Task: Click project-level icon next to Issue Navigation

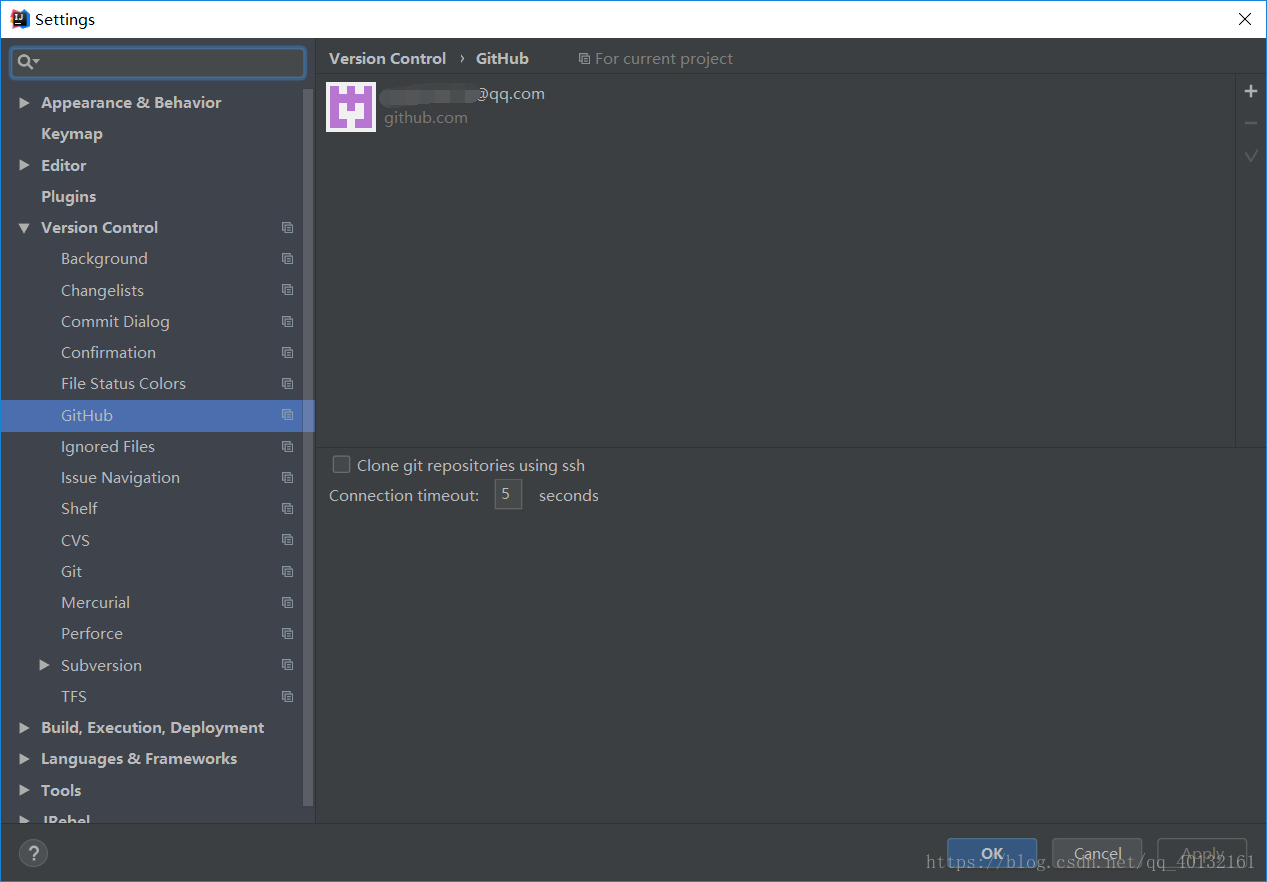Action: (287, 478)
